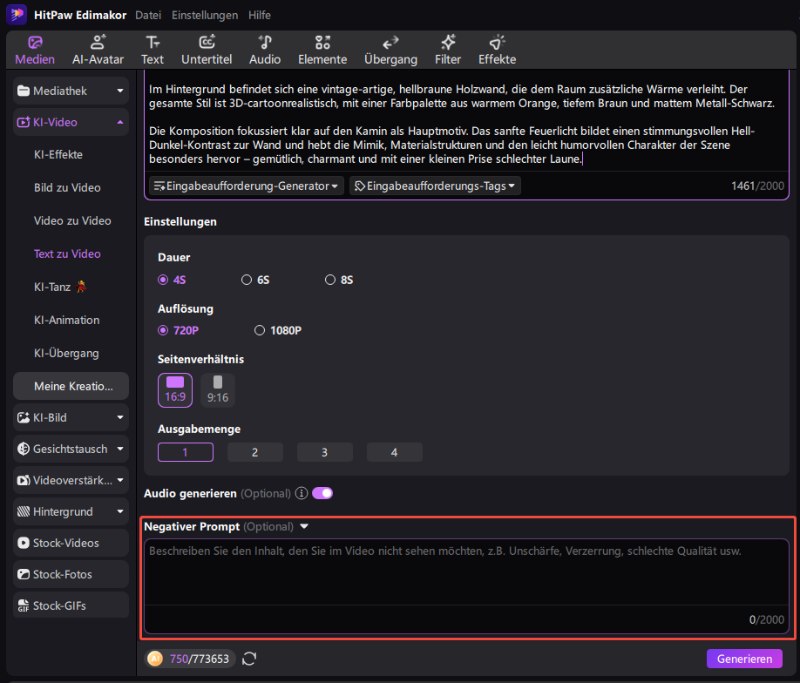
Task: Click the refresh credits icon
Action: [x=249, y=658]
